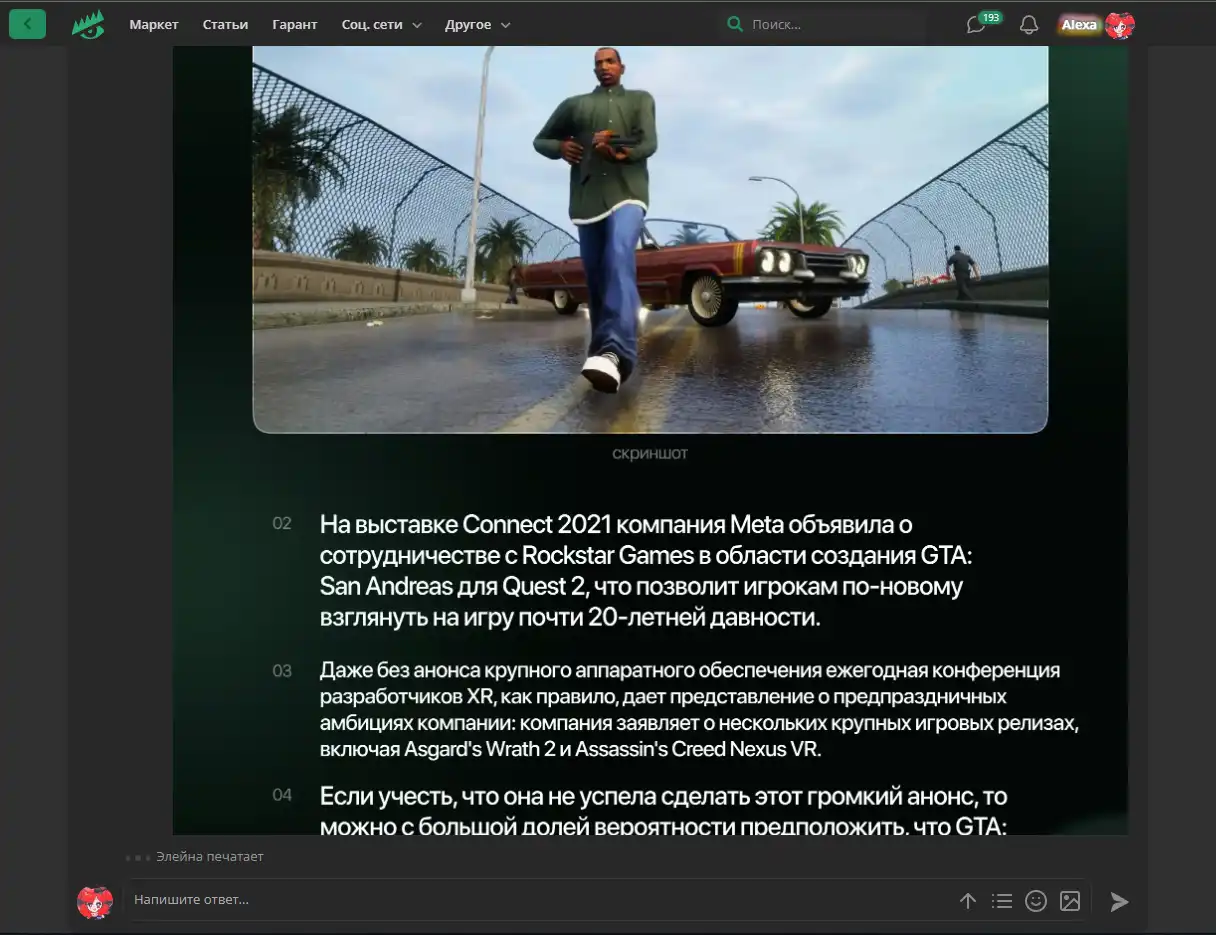This screenshot has height=935, width=1216.
Task: Click the green back arrow button
Action: 27,24
